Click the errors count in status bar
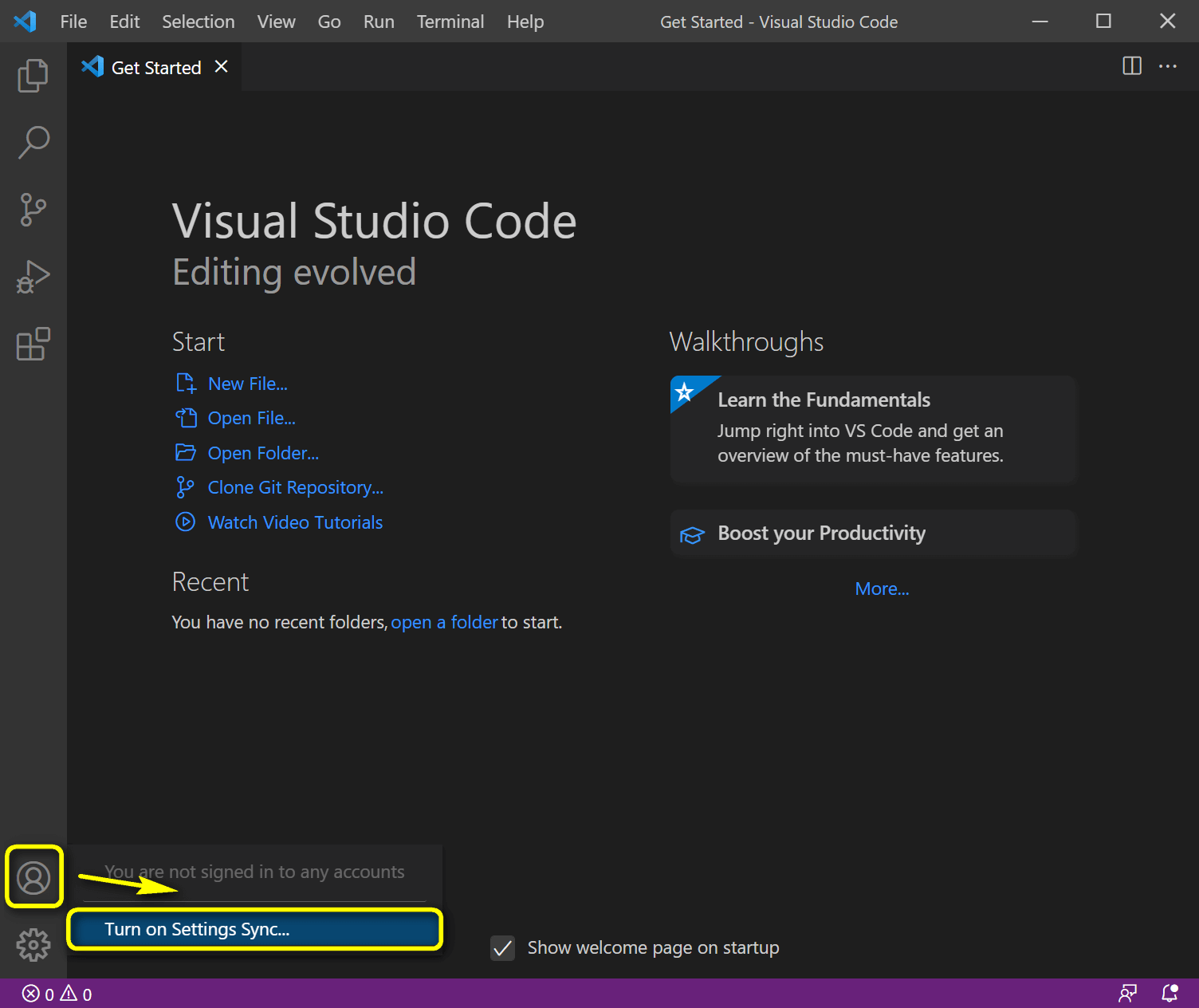Viewport: 1199px width, 1008px height. [37, 994]
